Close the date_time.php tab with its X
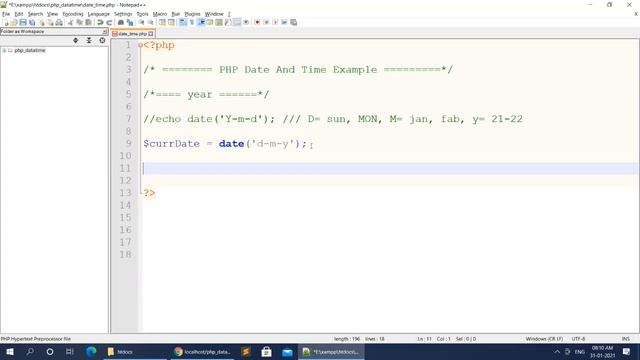Image resolution: width=640 pixels, height=360 pixels. (151, 33)
